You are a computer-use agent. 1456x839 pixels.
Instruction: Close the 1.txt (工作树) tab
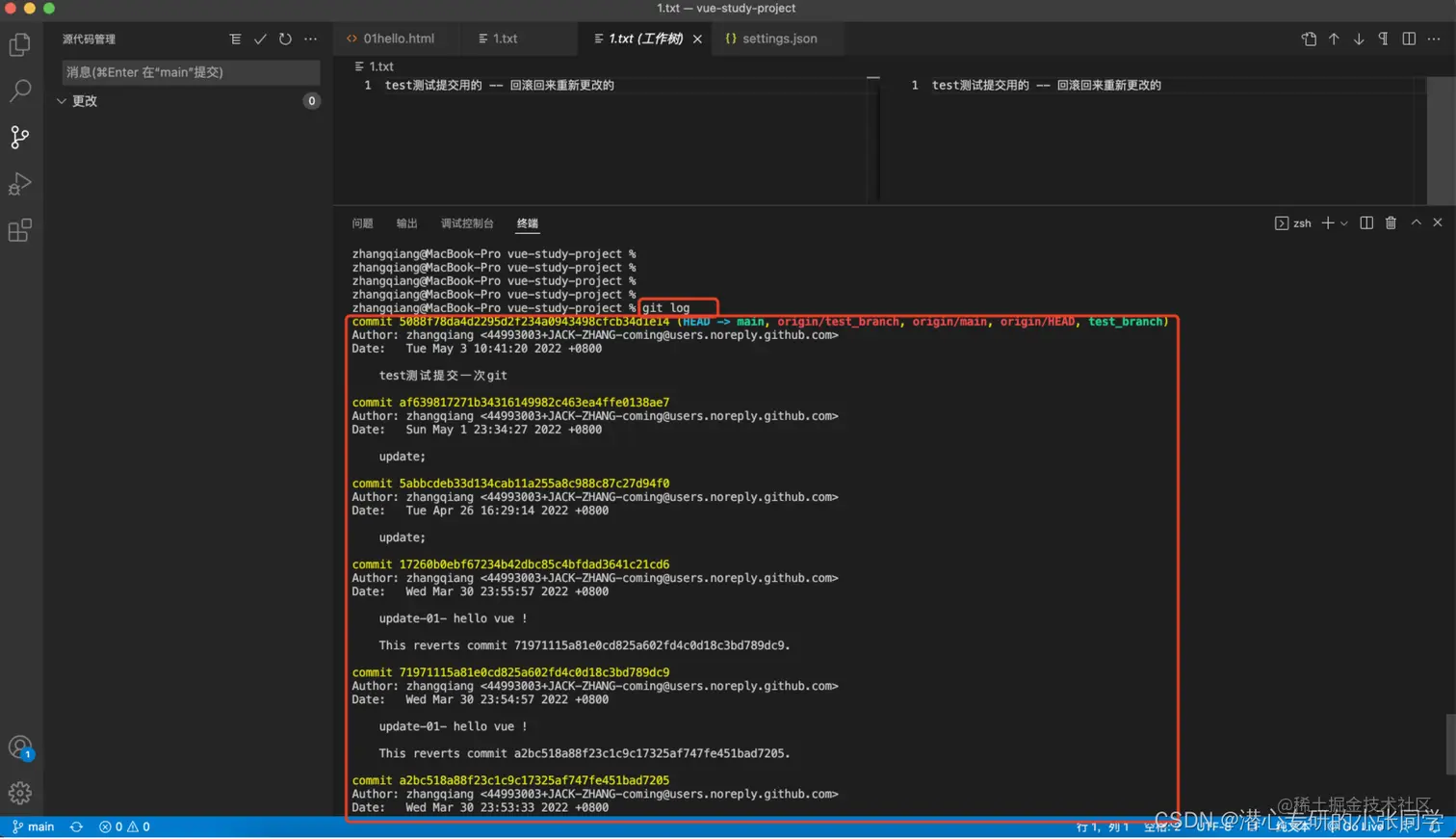point(697,39)
